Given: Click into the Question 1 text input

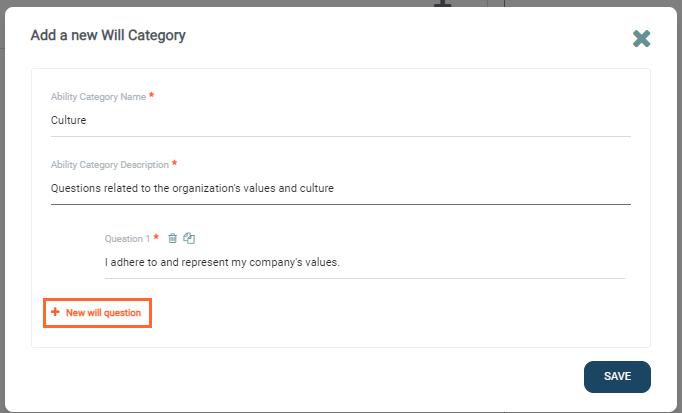Looking at the screenshot, I should pyautogui.click(x=364, y=263).
